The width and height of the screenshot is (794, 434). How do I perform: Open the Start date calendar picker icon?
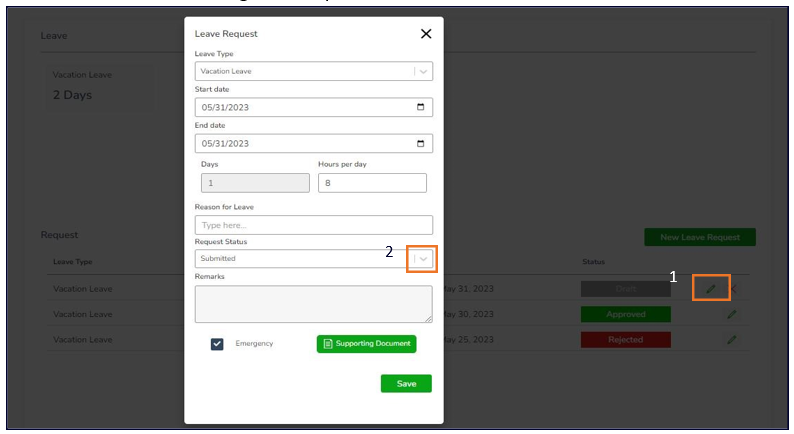click(x=420, y=107)
